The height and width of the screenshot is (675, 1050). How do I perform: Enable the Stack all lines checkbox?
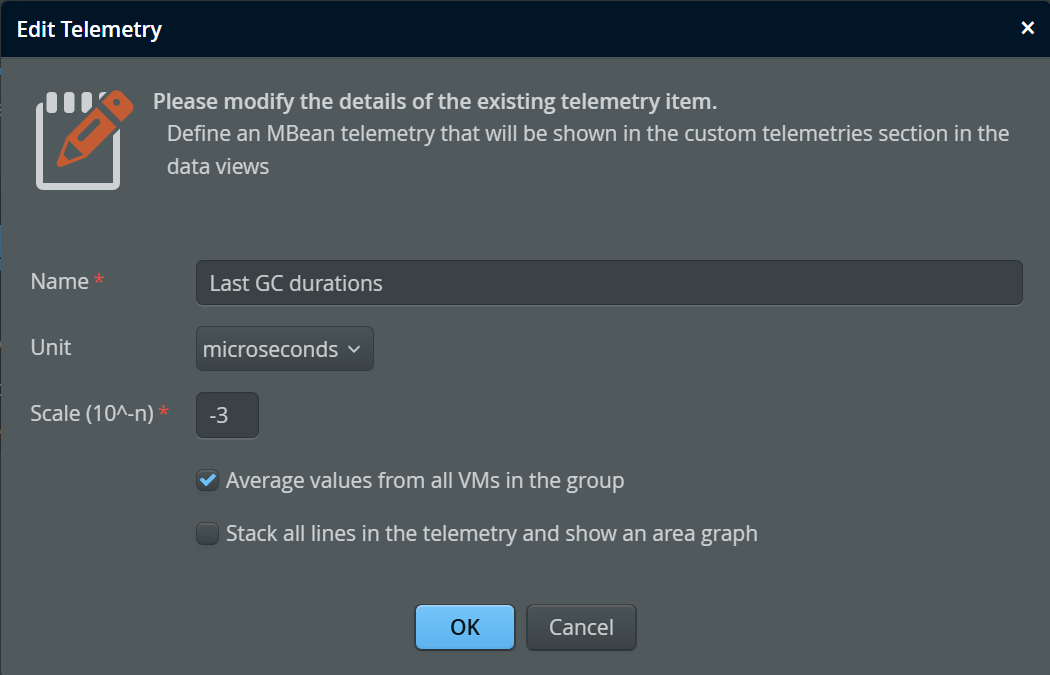207,534
